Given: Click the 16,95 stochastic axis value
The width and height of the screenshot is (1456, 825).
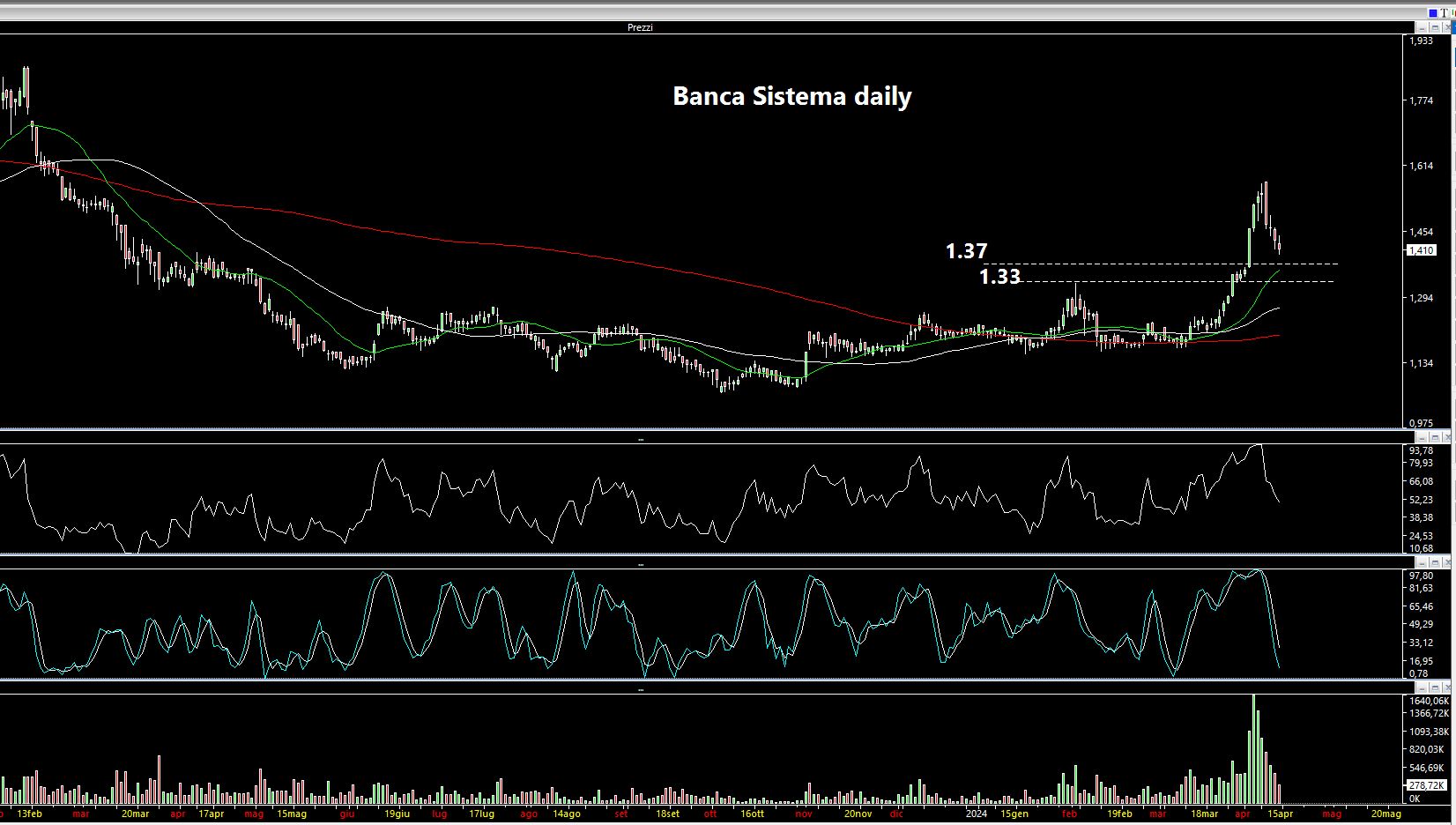Looking at the screenshot, I should pyautogui.click(x=1421, y=661).
